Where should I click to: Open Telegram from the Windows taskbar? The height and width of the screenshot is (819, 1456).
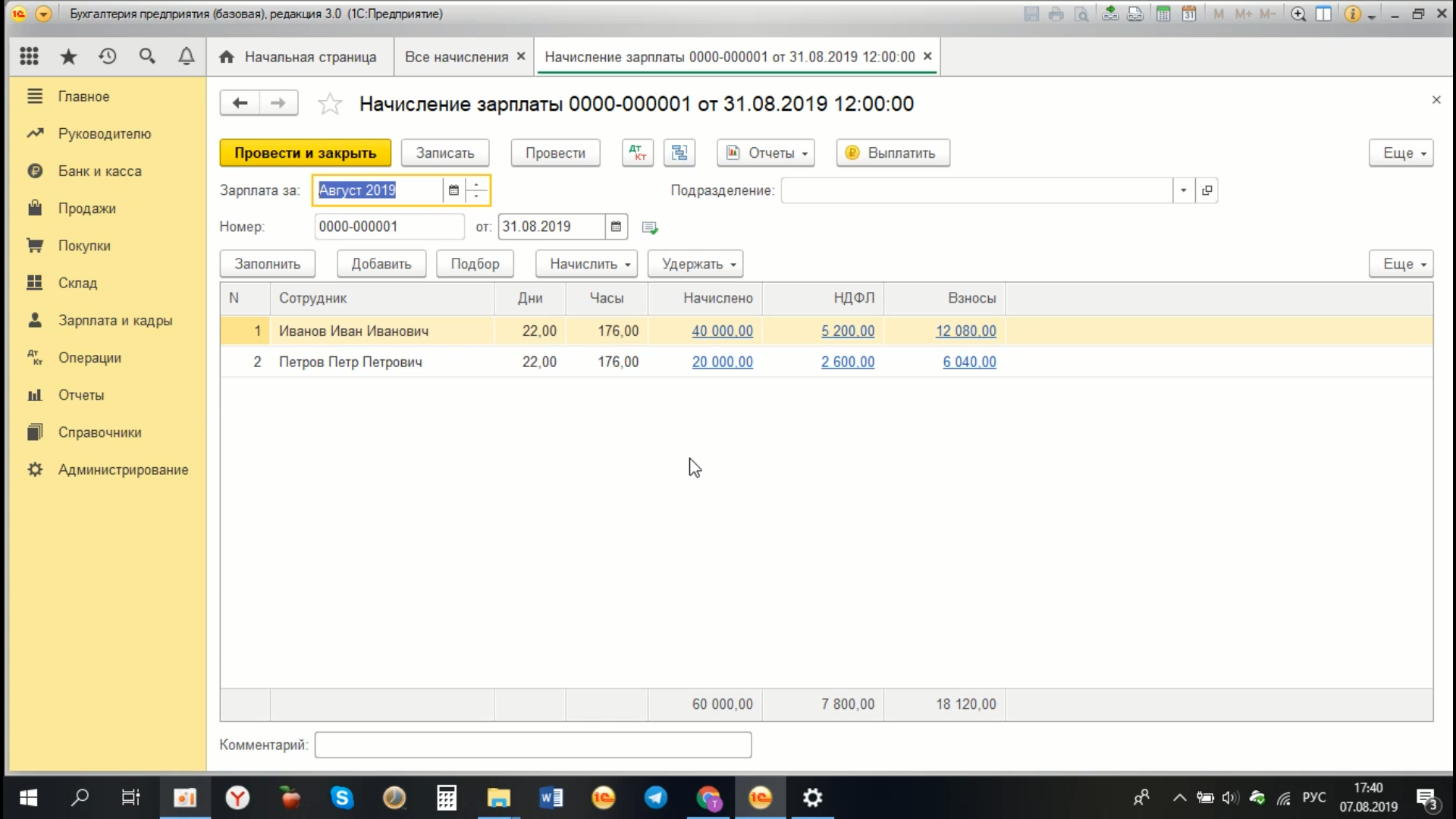[x=655, y=798]
